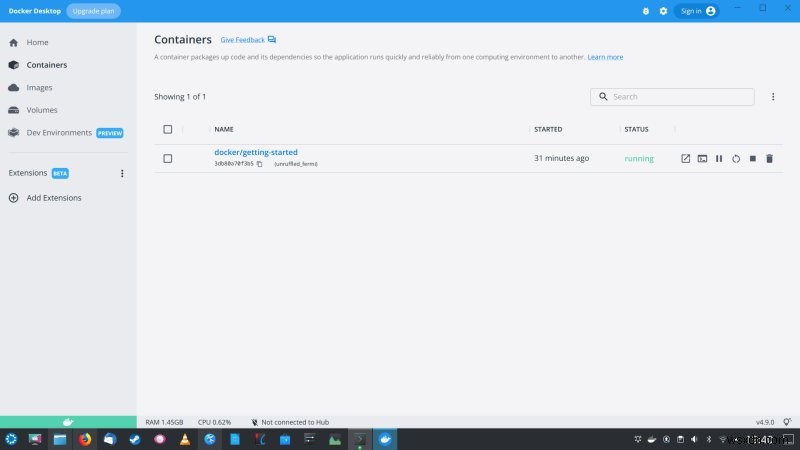This screenshot has width=800, height=450.
Task: Sort by the STARTED column header
Action: (548, 129)
